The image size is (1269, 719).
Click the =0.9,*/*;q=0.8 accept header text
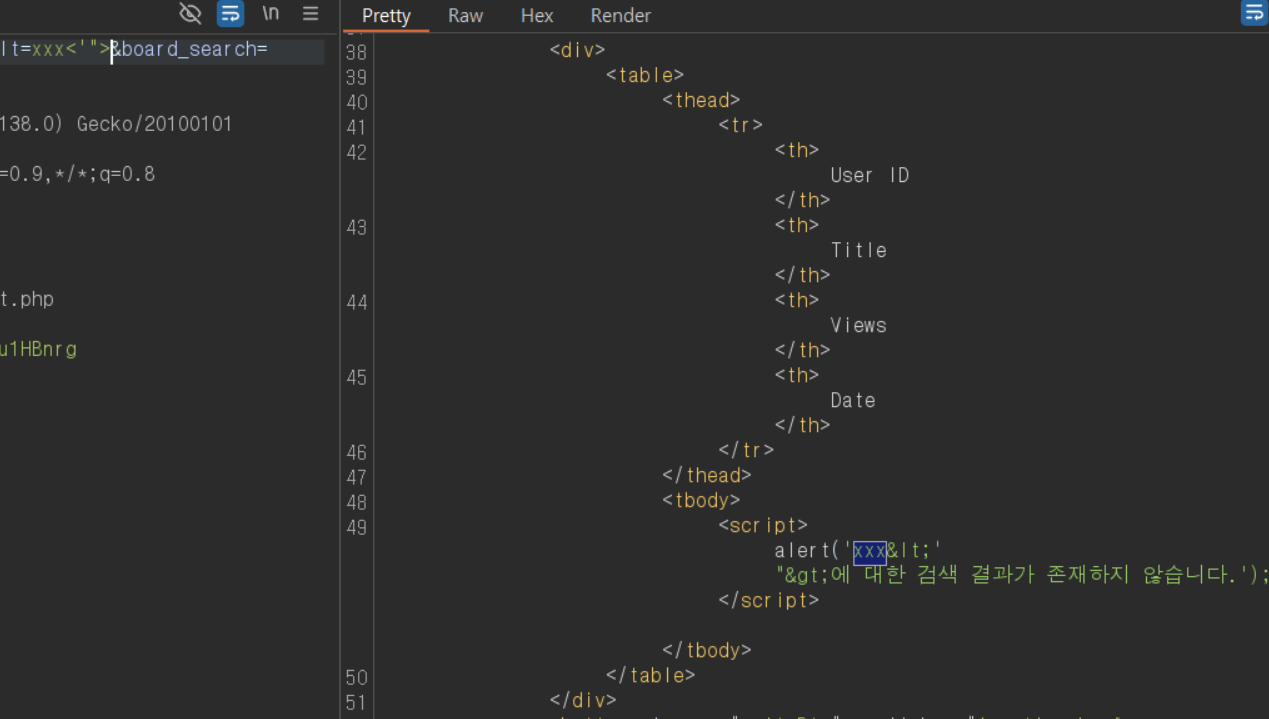tap(78, 174)
